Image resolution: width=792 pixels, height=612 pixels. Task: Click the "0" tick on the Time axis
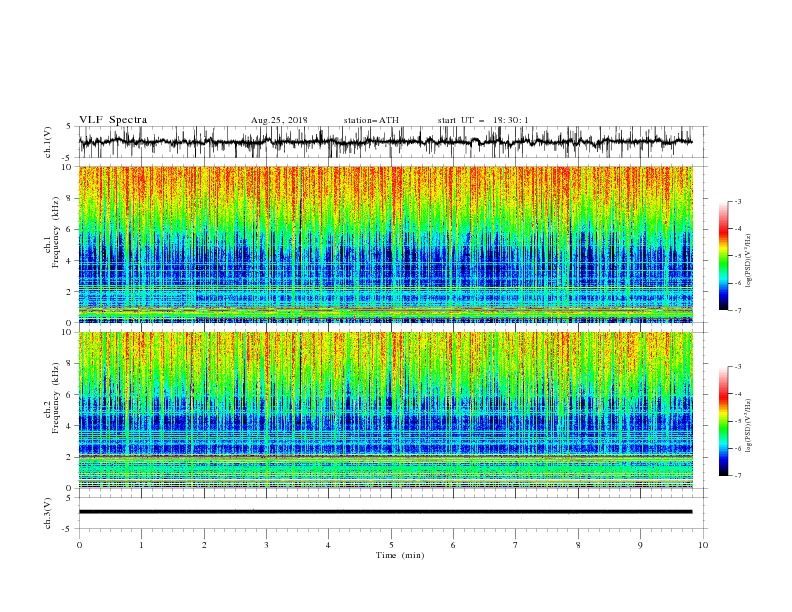click(79, 545)
